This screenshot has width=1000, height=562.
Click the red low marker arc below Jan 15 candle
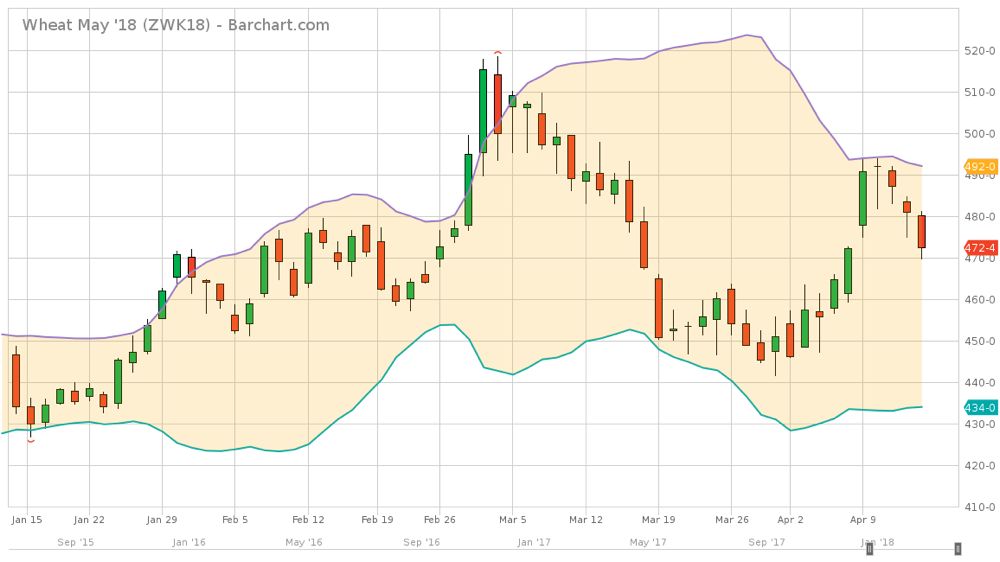(x=31, y=441)
